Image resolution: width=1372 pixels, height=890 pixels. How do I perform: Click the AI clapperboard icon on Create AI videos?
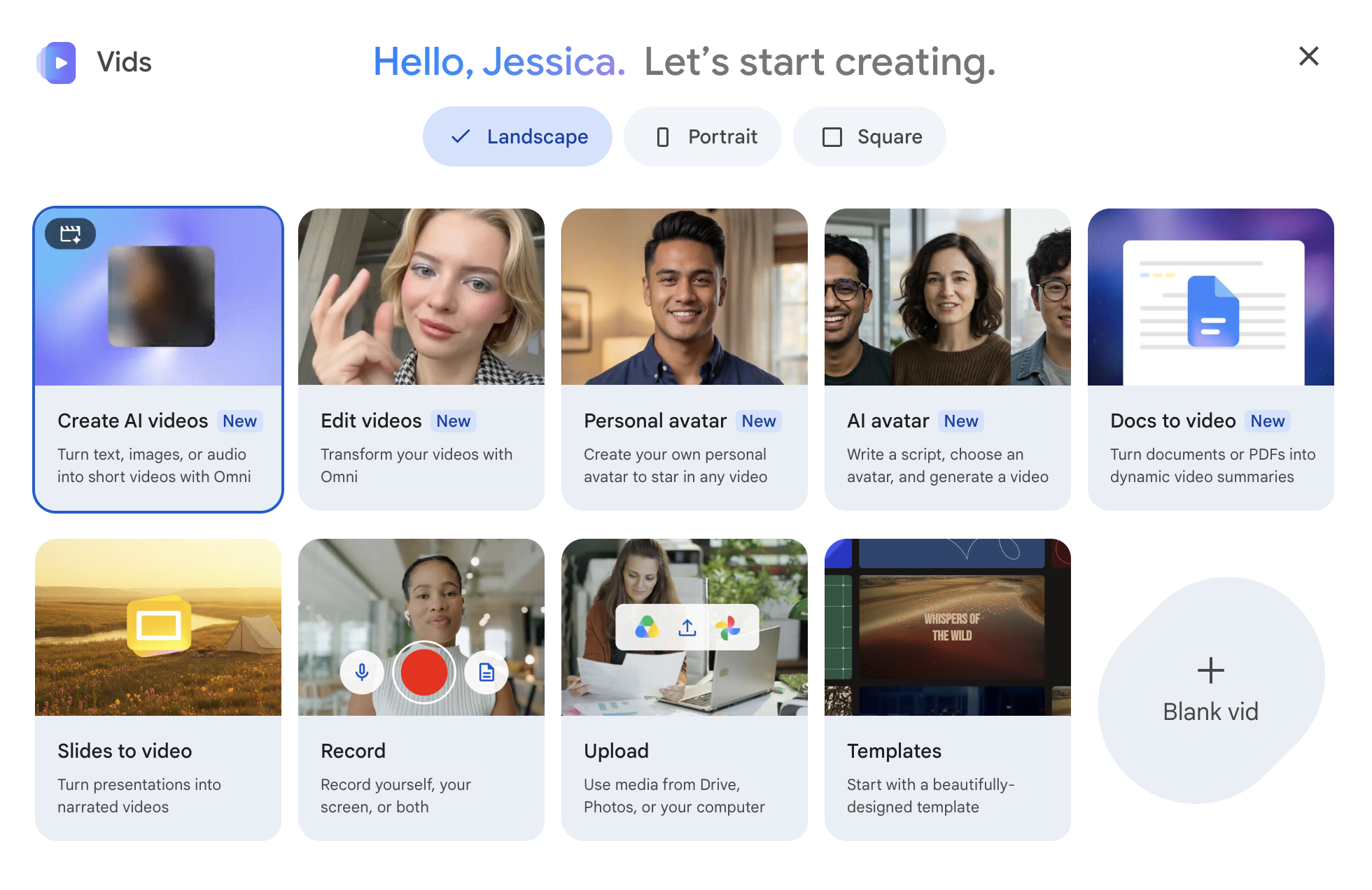pyautogui.click(x=71, y=234)
